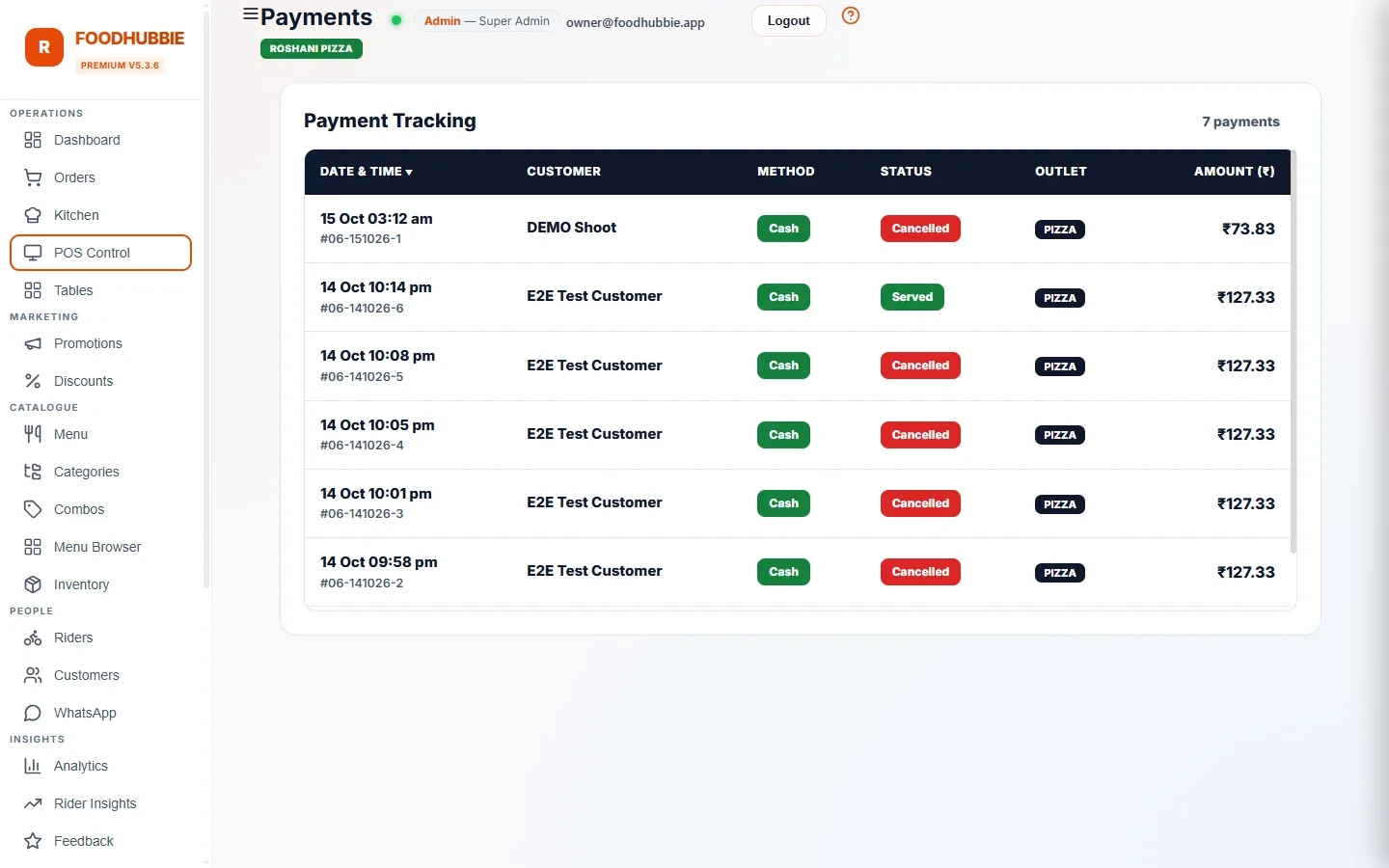Image resolution: width=1389 pixels, height=868 pixels.
Task: Click the Orders cart icon
Action: 33,177
